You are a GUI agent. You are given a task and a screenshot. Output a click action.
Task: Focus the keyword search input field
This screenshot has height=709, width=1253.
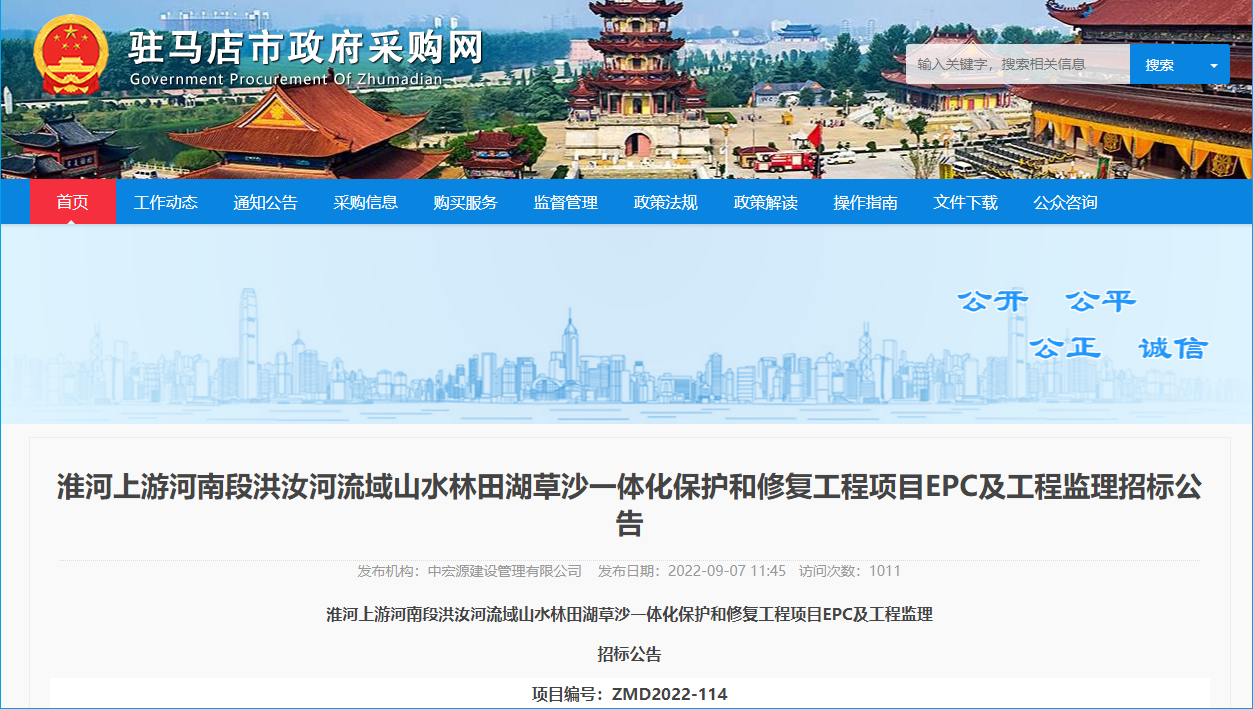1016,65
